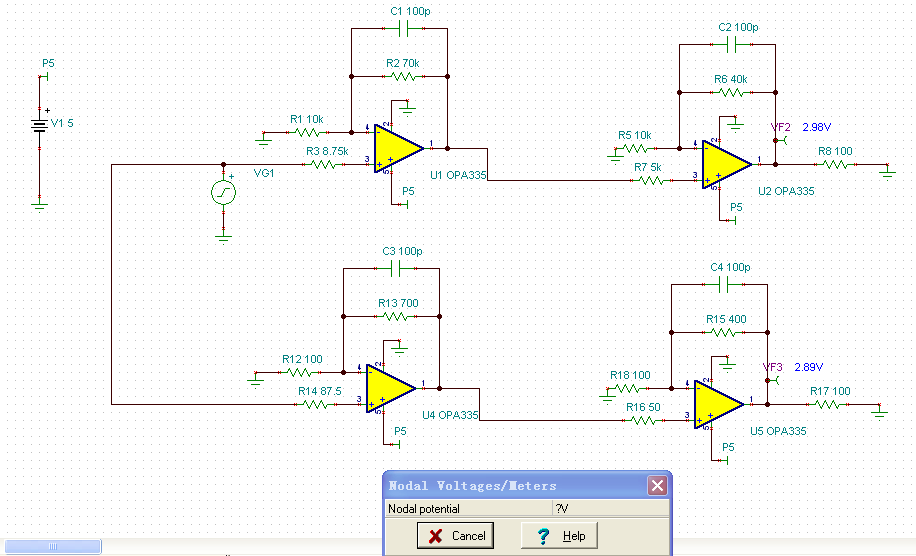Screen dimensions: 916x556
Task: Click the P5 jumper above battery V1
Action: [x=43, y=77]
